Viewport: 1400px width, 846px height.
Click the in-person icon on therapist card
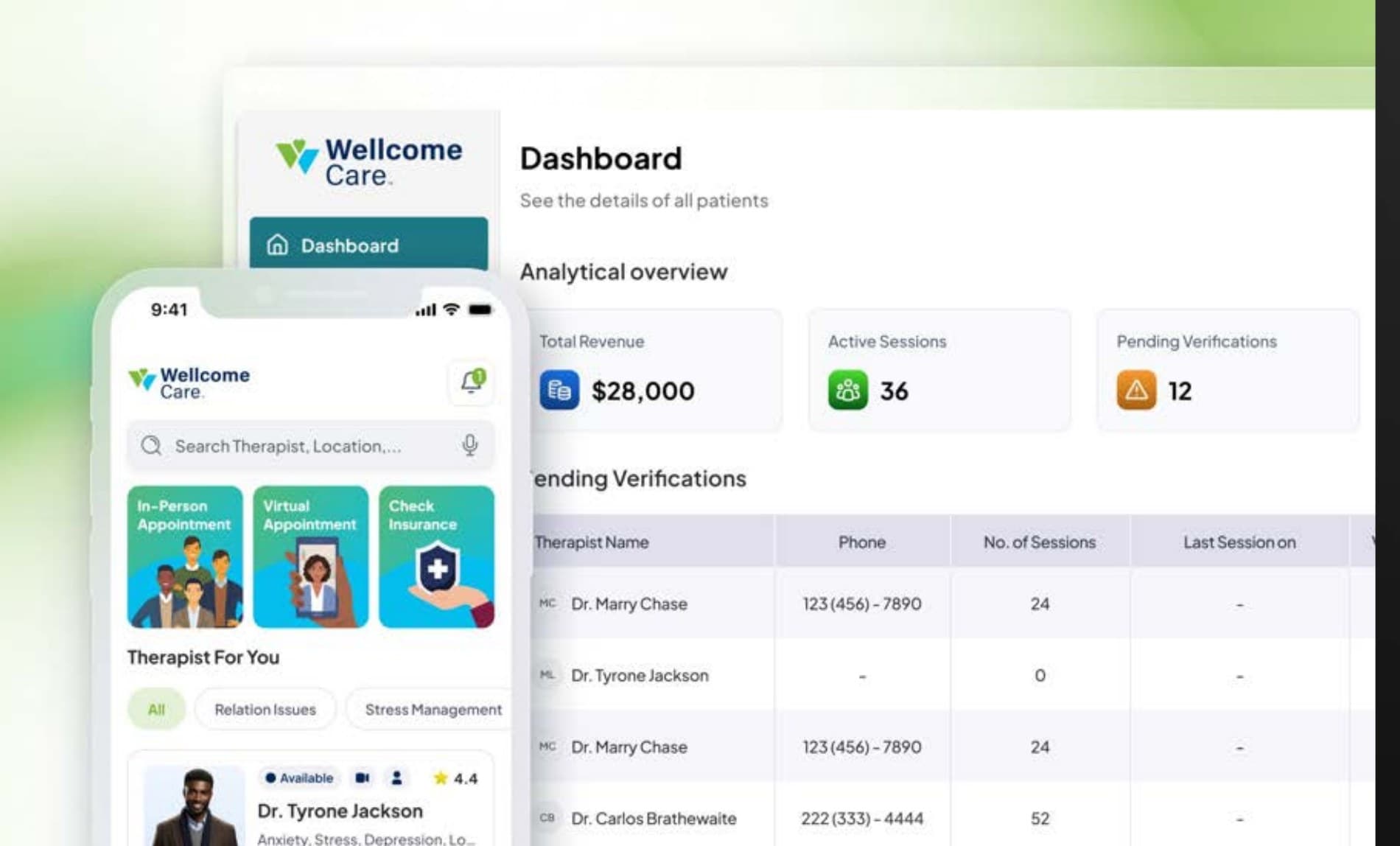coord(396,778)
